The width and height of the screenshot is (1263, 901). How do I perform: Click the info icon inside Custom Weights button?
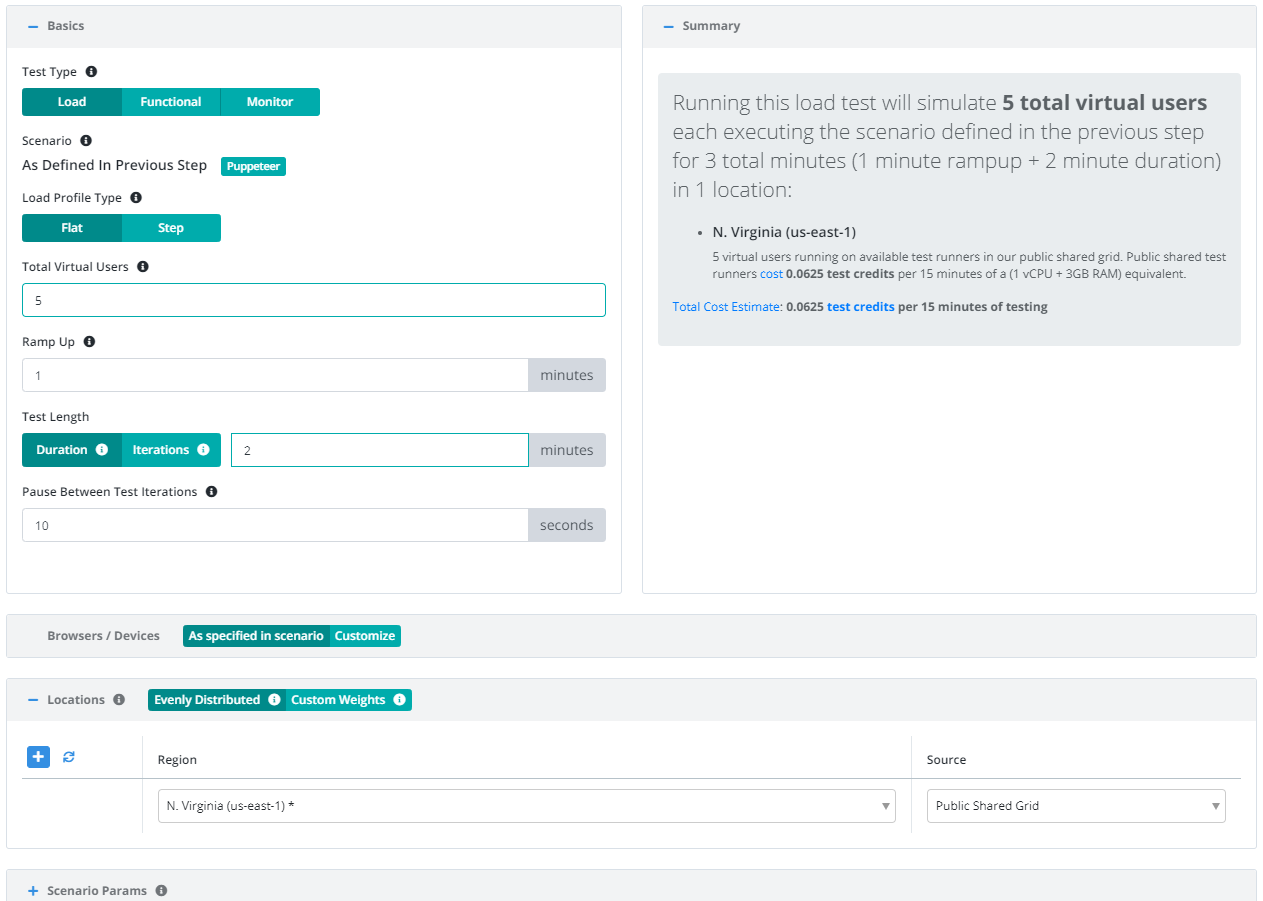(399, 700)
